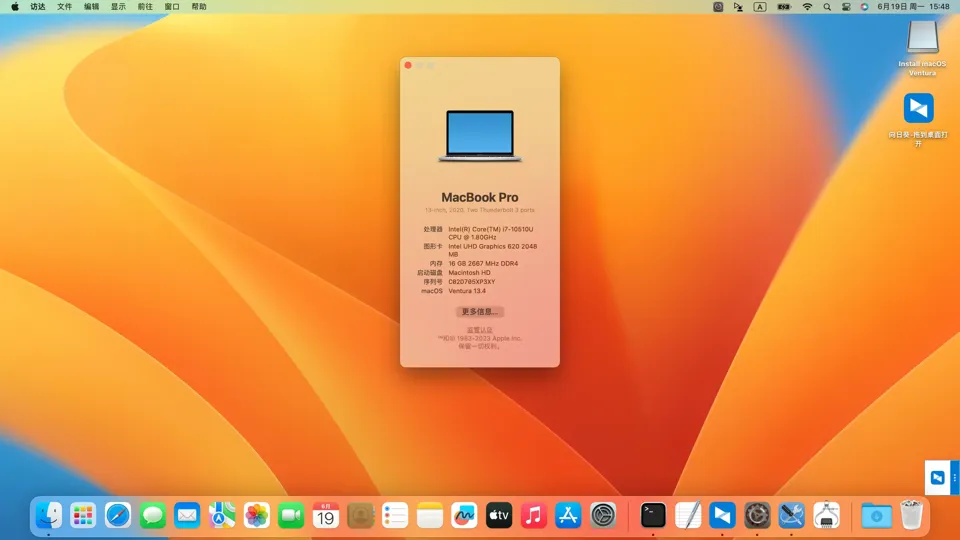Open the 帮助 menu
Viewport: 960px width, 540px height.
[x=199, y=7]
